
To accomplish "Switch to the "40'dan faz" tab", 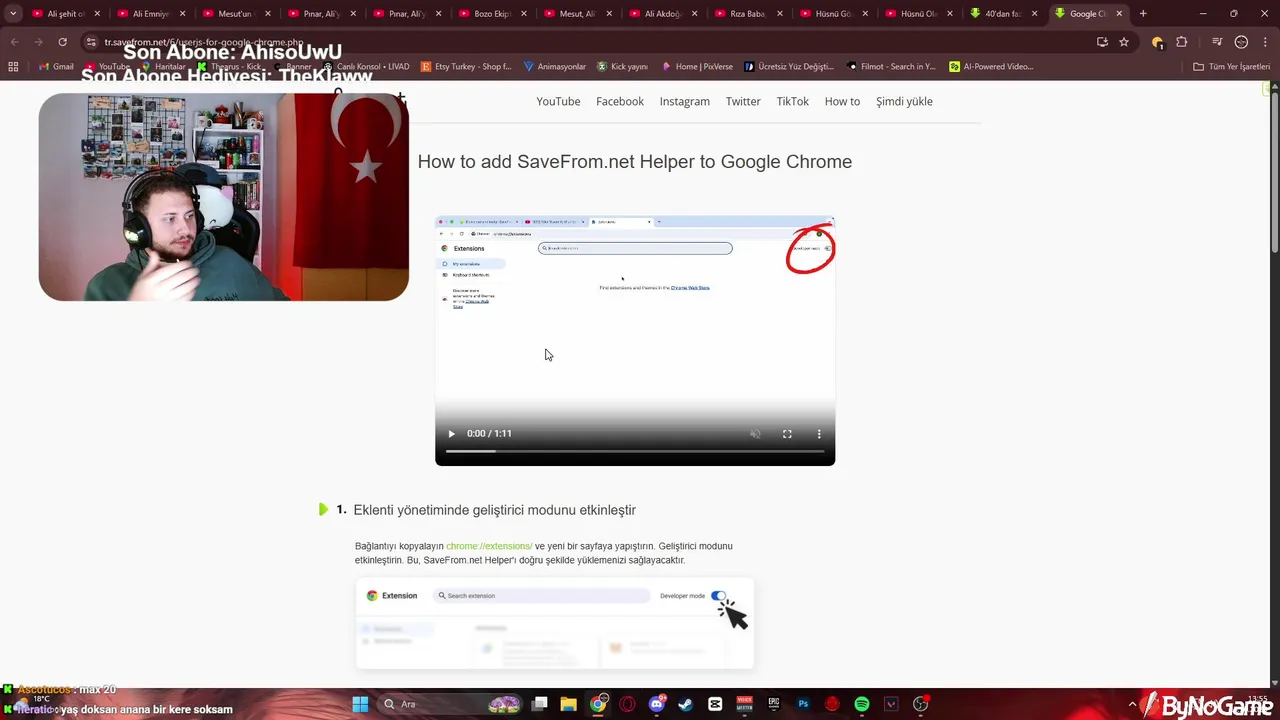I will pos(1003,14).
